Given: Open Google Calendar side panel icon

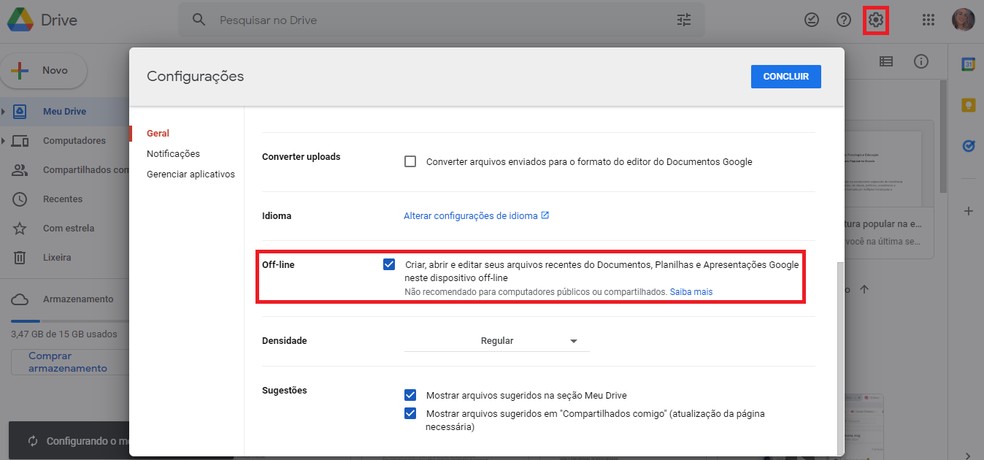Looking at the screenshot, I should click(968, 65).
